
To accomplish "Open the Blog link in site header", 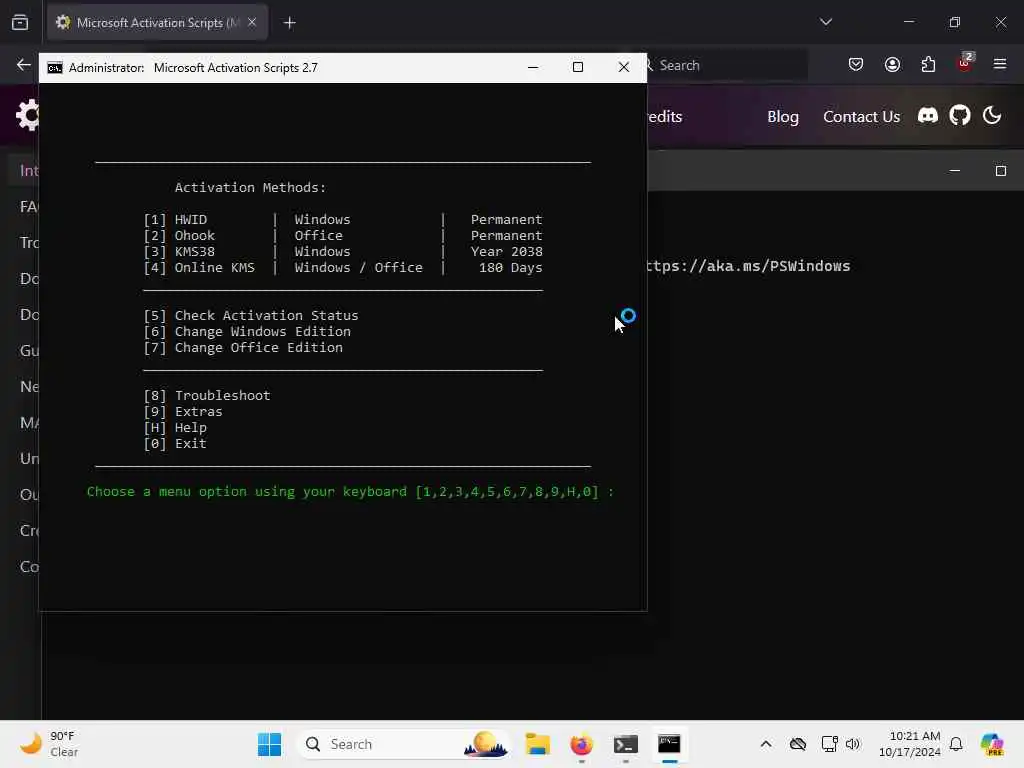I will (782, 116).
